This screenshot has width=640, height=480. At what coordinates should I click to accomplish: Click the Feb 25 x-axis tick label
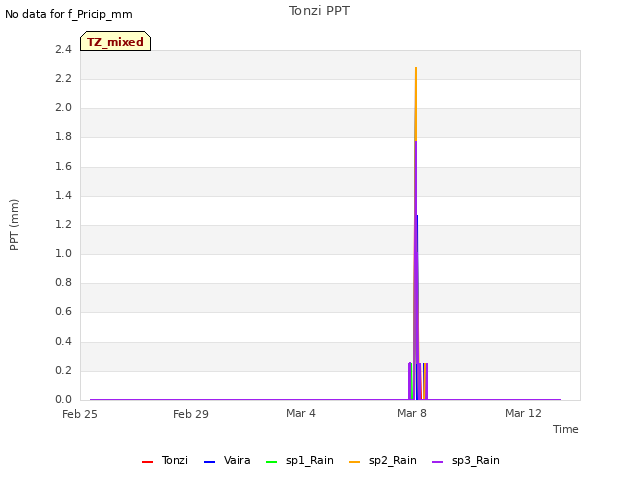80,414
